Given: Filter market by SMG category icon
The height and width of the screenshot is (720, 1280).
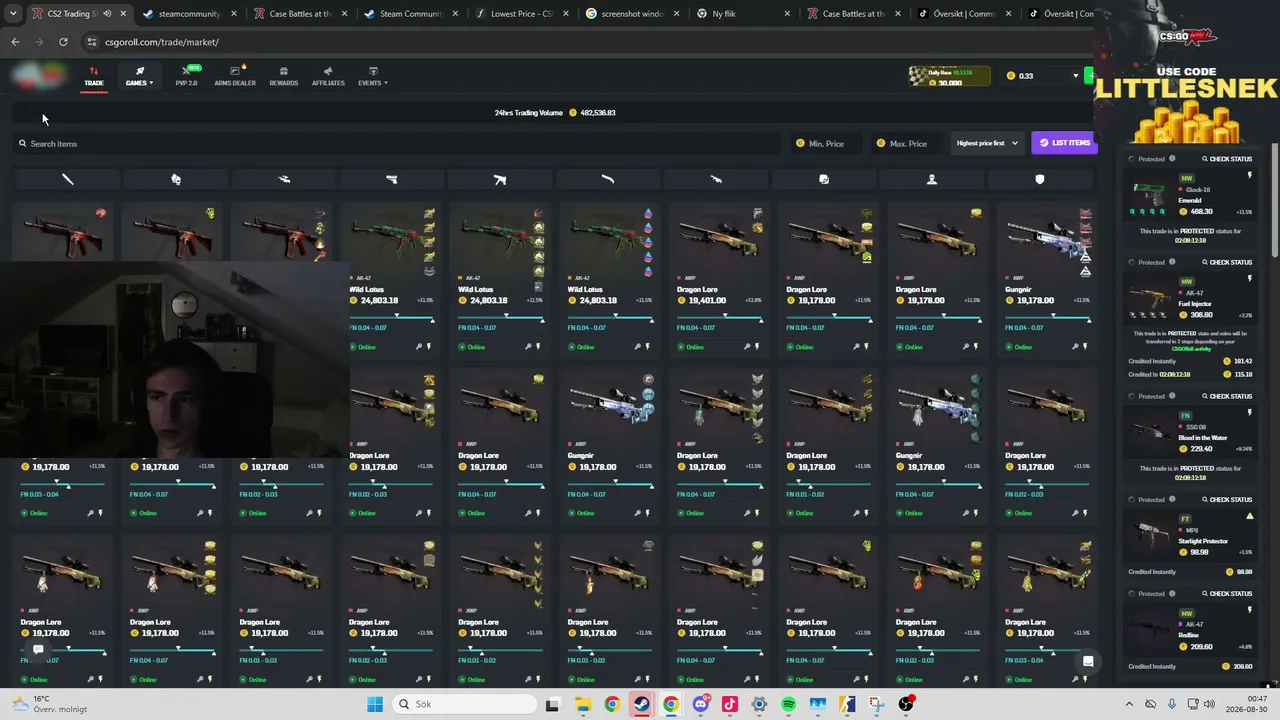Looking at the screenshot, I should [500, 179].
